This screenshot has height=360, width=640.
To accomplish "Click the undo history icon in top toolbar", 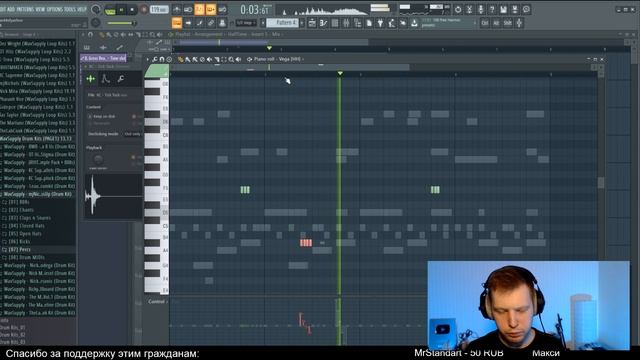I will coord(458,9).
